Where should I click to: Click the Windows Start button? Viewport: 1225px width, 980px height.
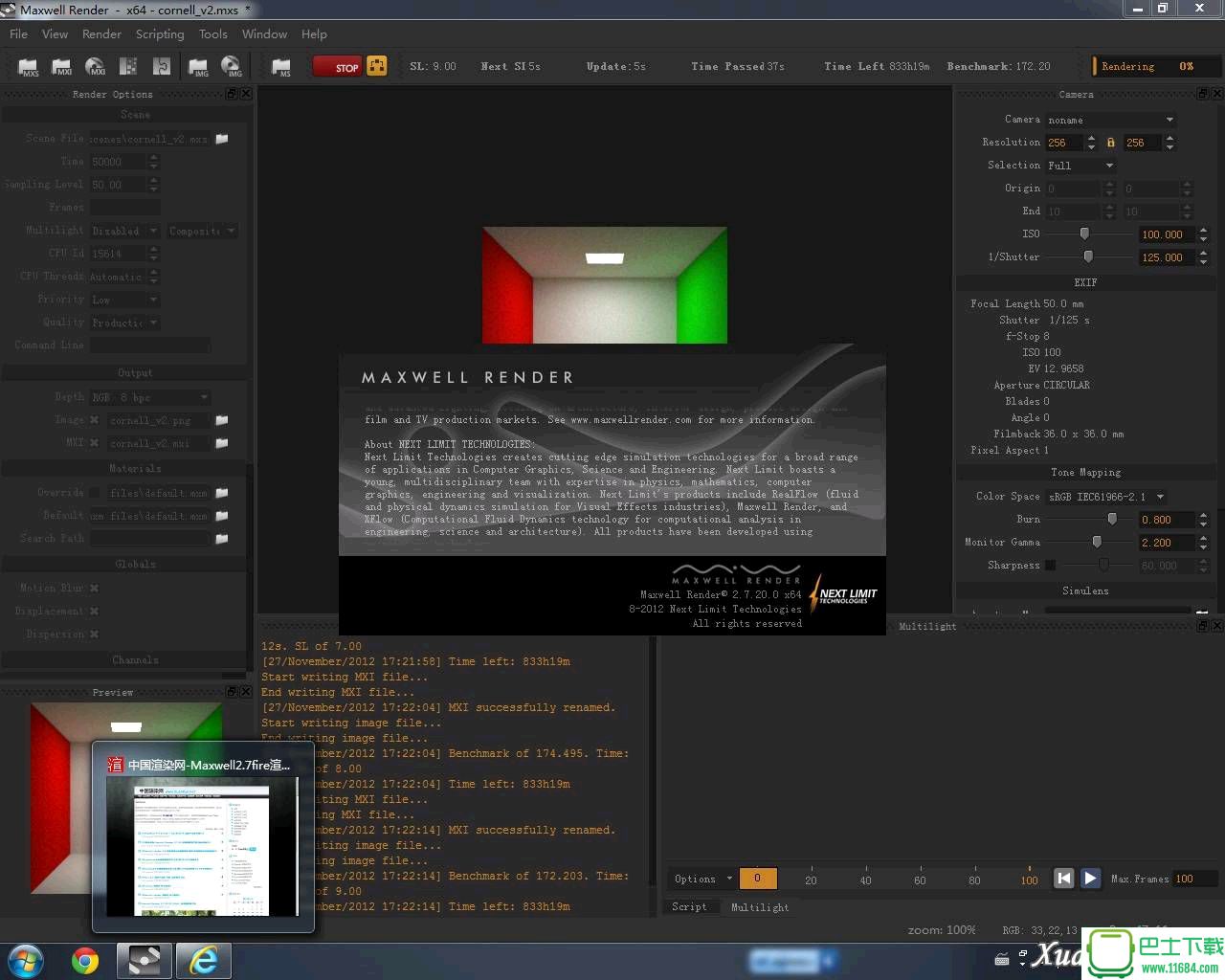click(26, 960)
